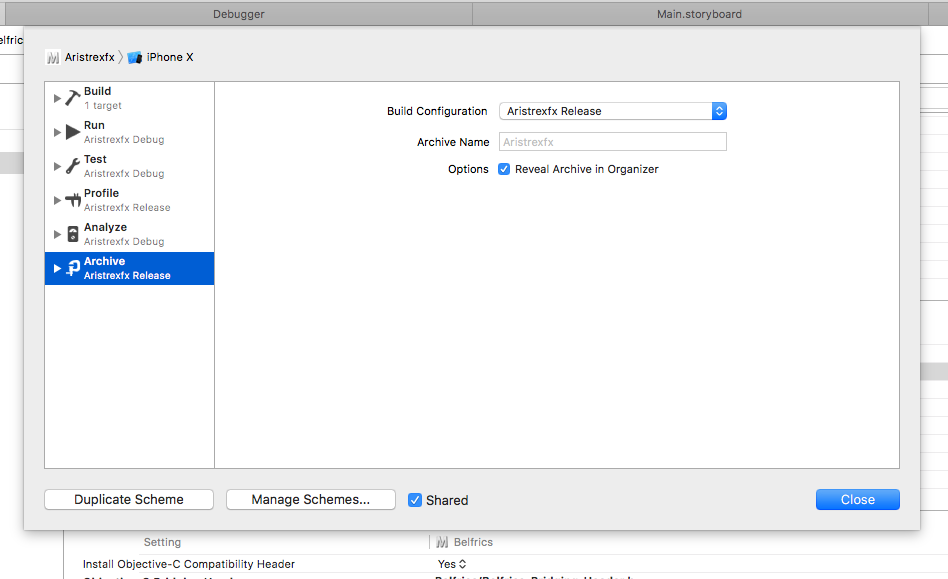The height and width of the screenshot is (579, 948).
Task: Expand the Build action disclosure triangle
Action: tap(57, 98)
